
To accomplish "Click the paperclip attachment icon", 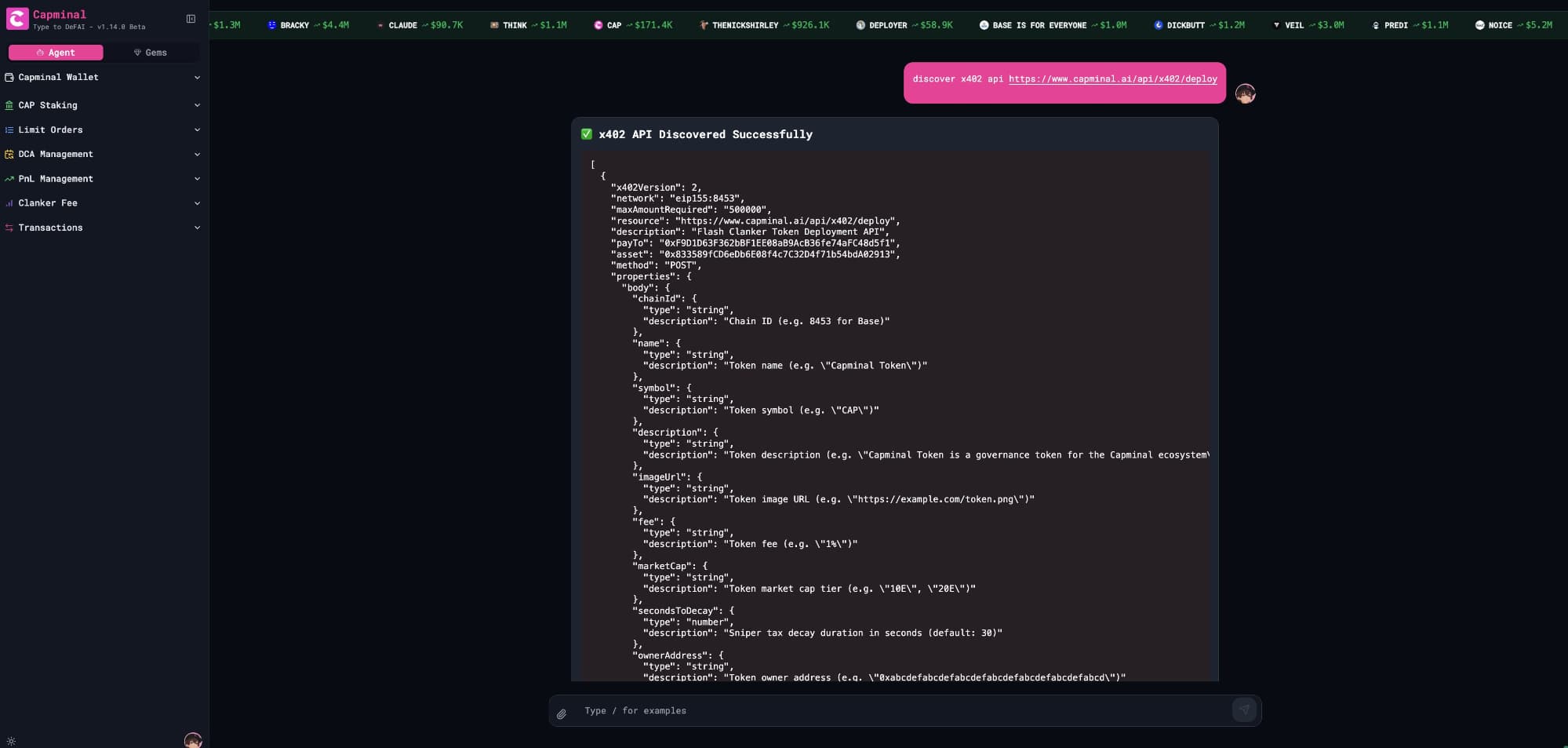I will click(562, 713).
